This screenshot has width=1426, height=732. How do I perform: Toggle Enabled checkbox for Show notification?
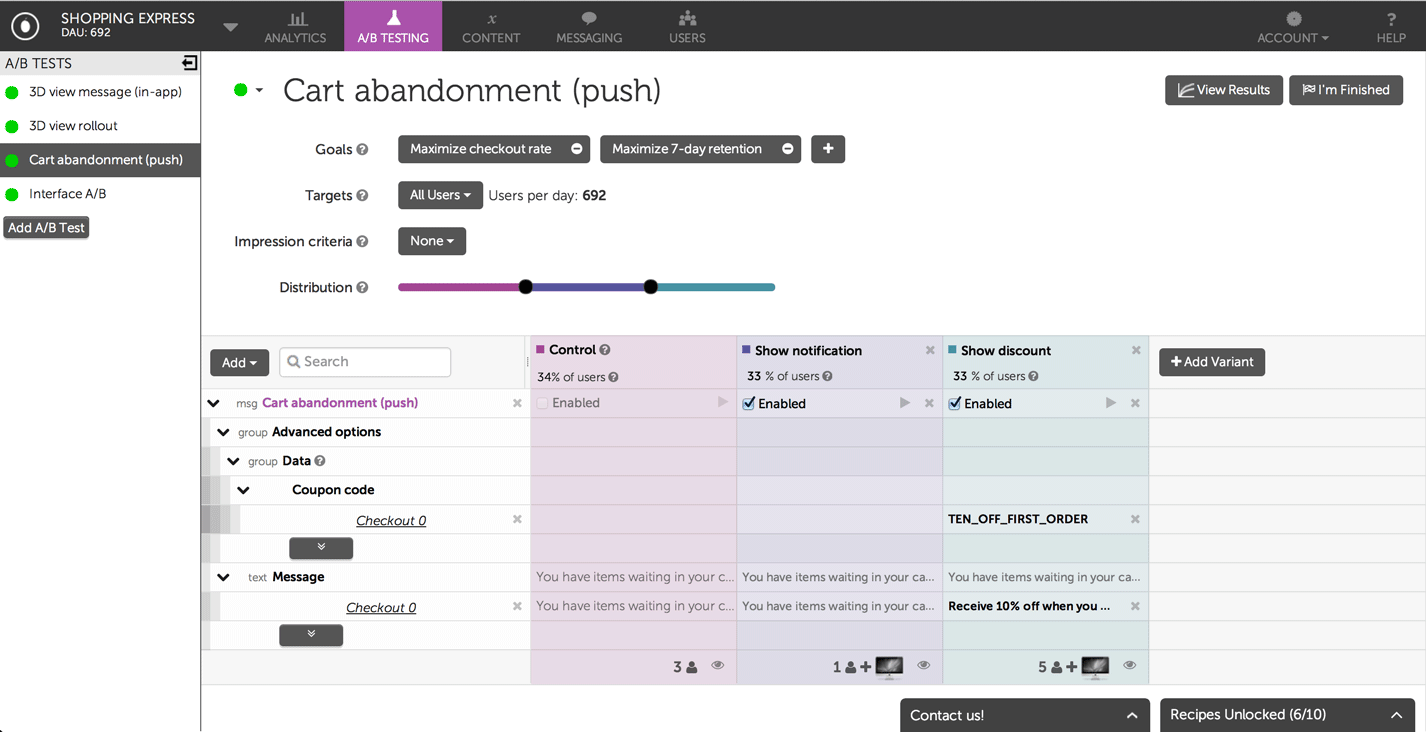[749, 404]
